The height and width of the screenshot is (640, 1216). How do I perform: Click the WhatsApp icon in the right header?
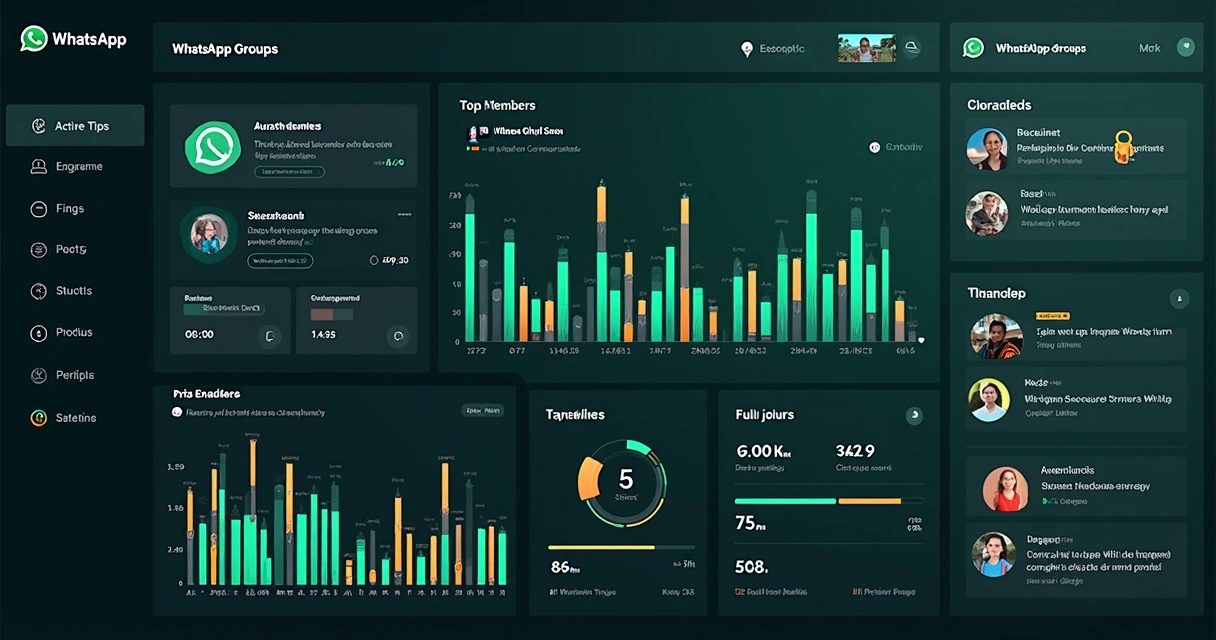973,48
